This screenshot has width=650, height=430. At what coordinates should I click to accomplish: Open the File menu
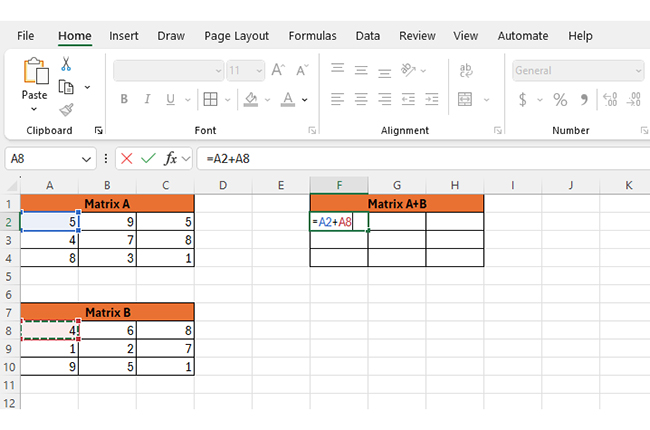26,36
